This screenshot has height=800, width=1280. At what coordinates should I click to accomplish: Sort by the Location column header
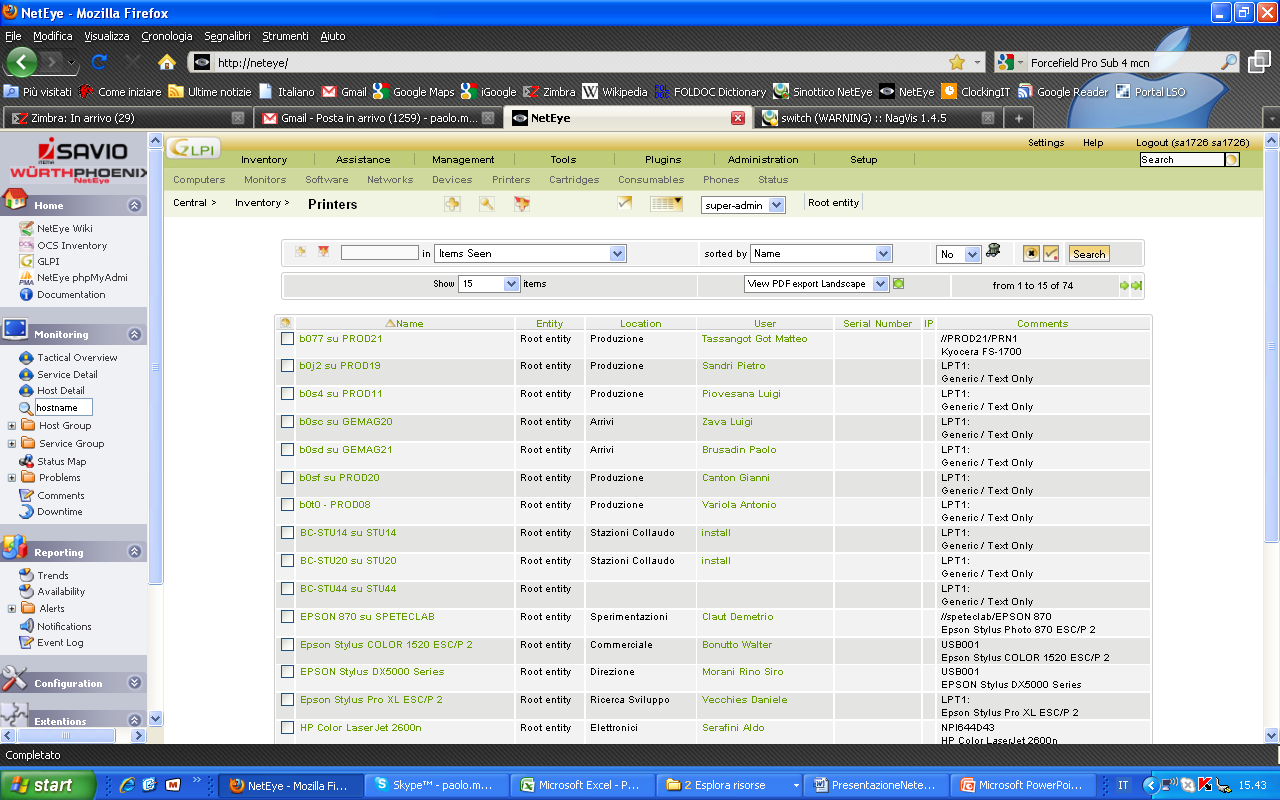[x=640, y=324]
